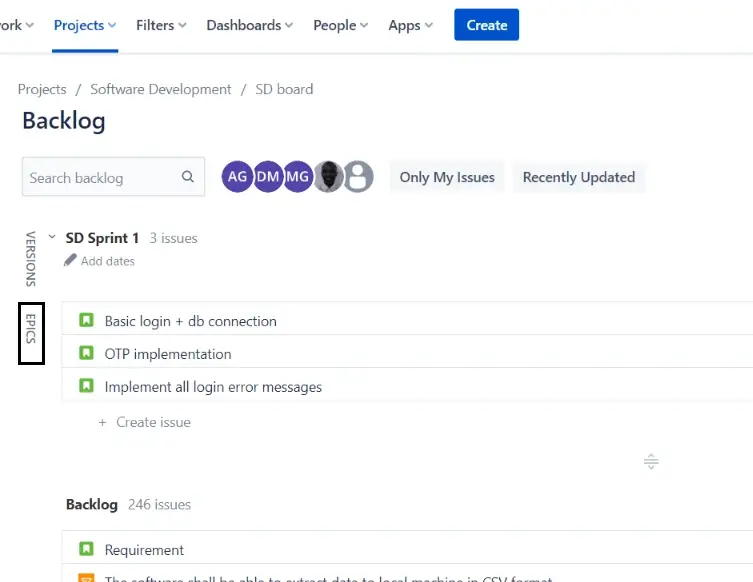Screen dimensions: 753x582
Task: Collapse the SD Sprint 1 section
Action: pyautogui.click(x=52, y=238)
